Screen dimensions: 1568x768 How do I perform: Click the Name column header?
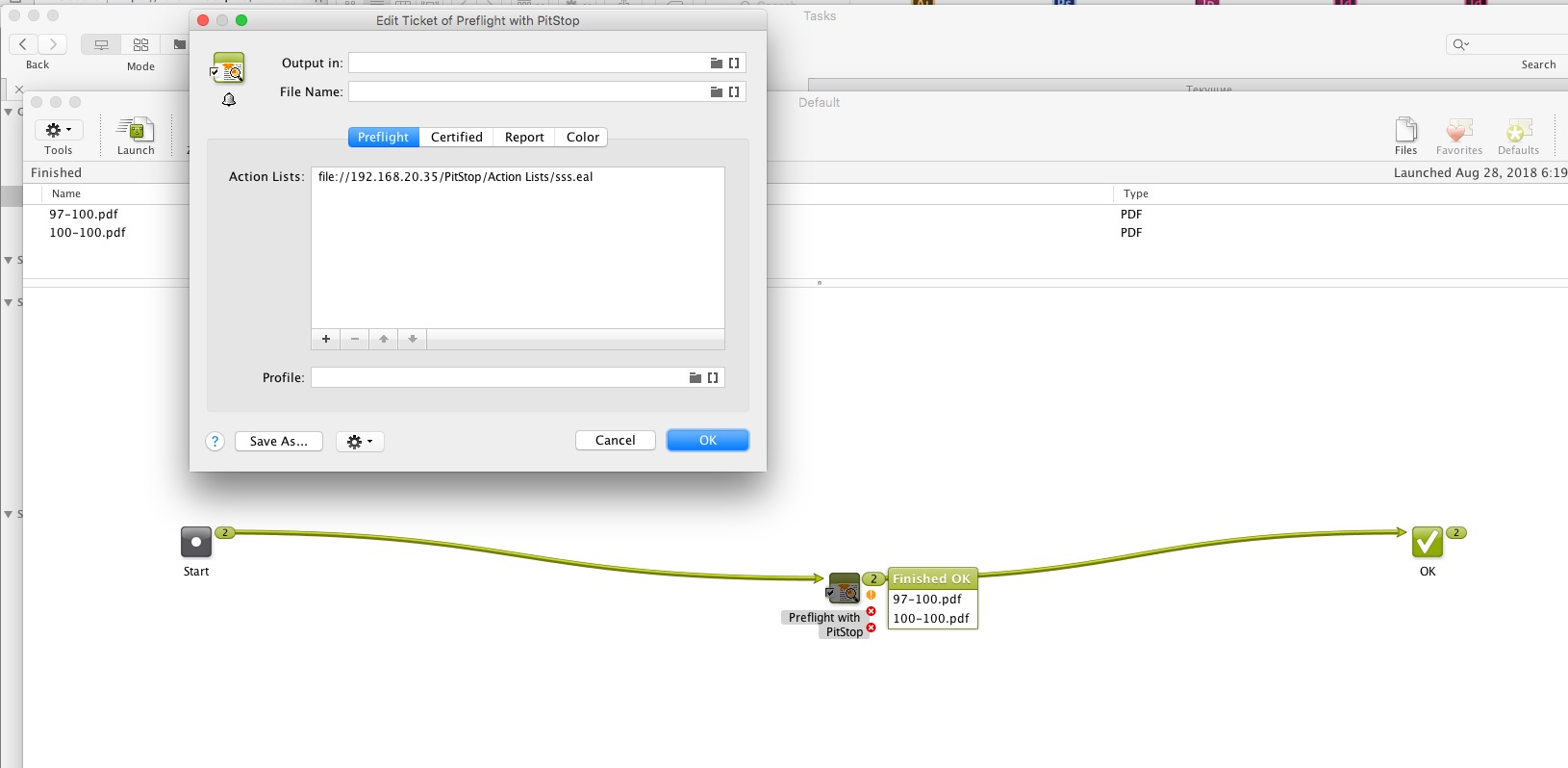coord(66,193)
